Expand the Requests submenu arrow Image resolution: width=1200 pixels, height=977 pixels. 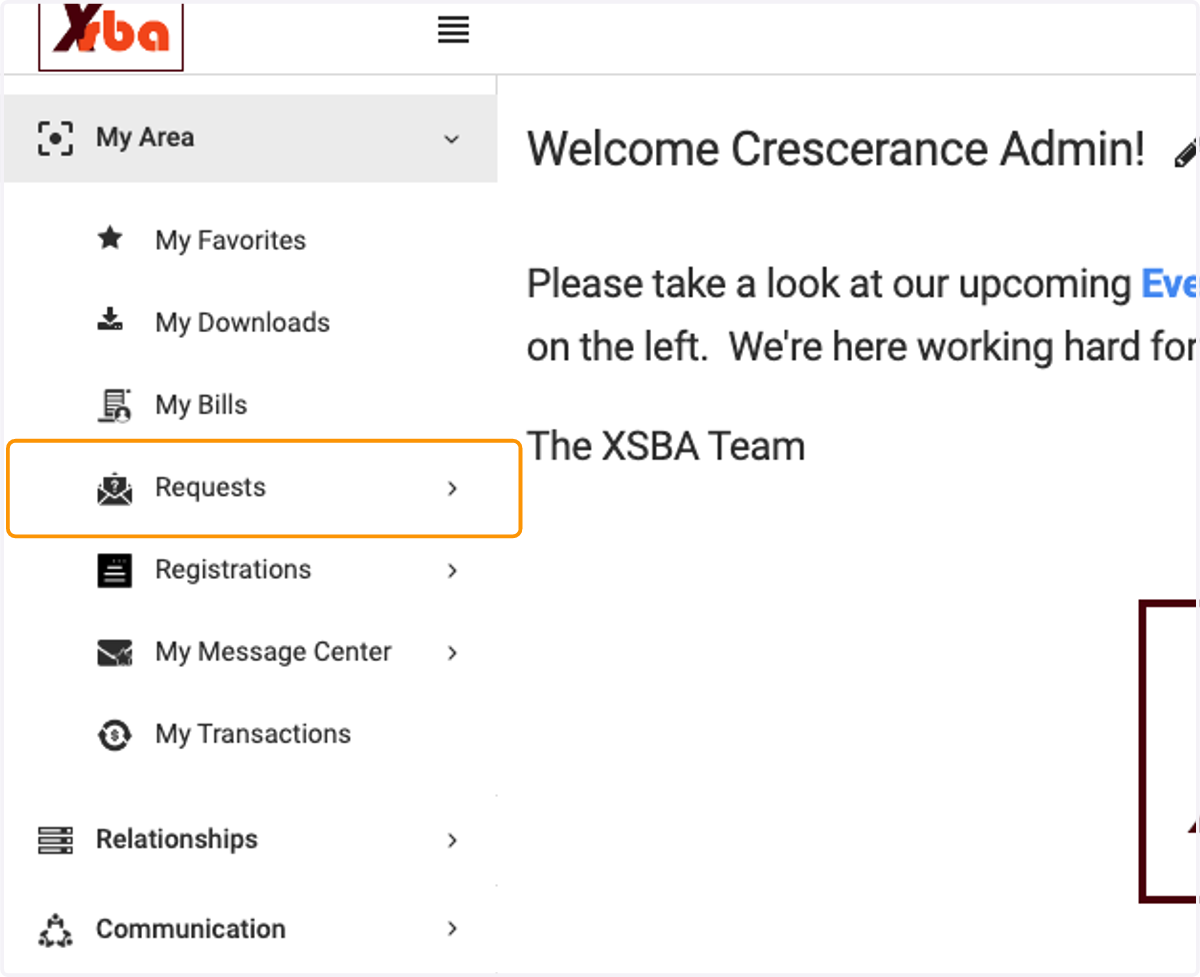(x=452, y=488)
